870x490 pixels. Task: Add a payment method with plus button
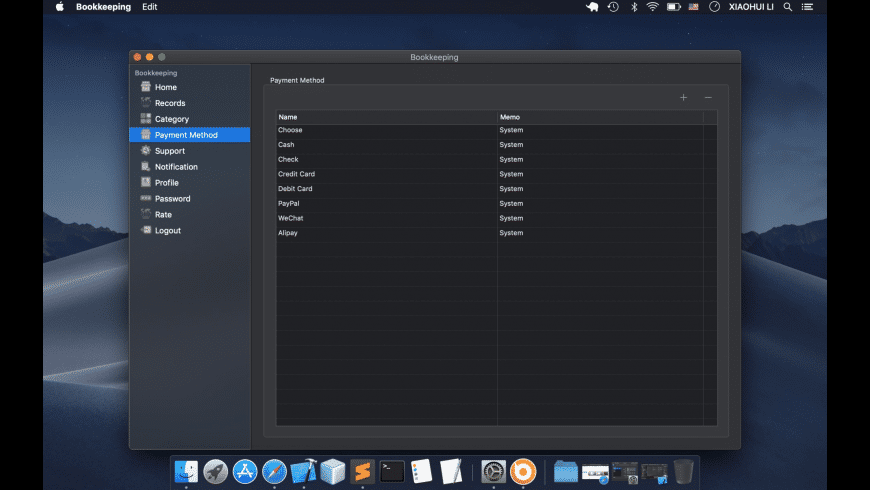pyautogui.click(x=684, y=98)
